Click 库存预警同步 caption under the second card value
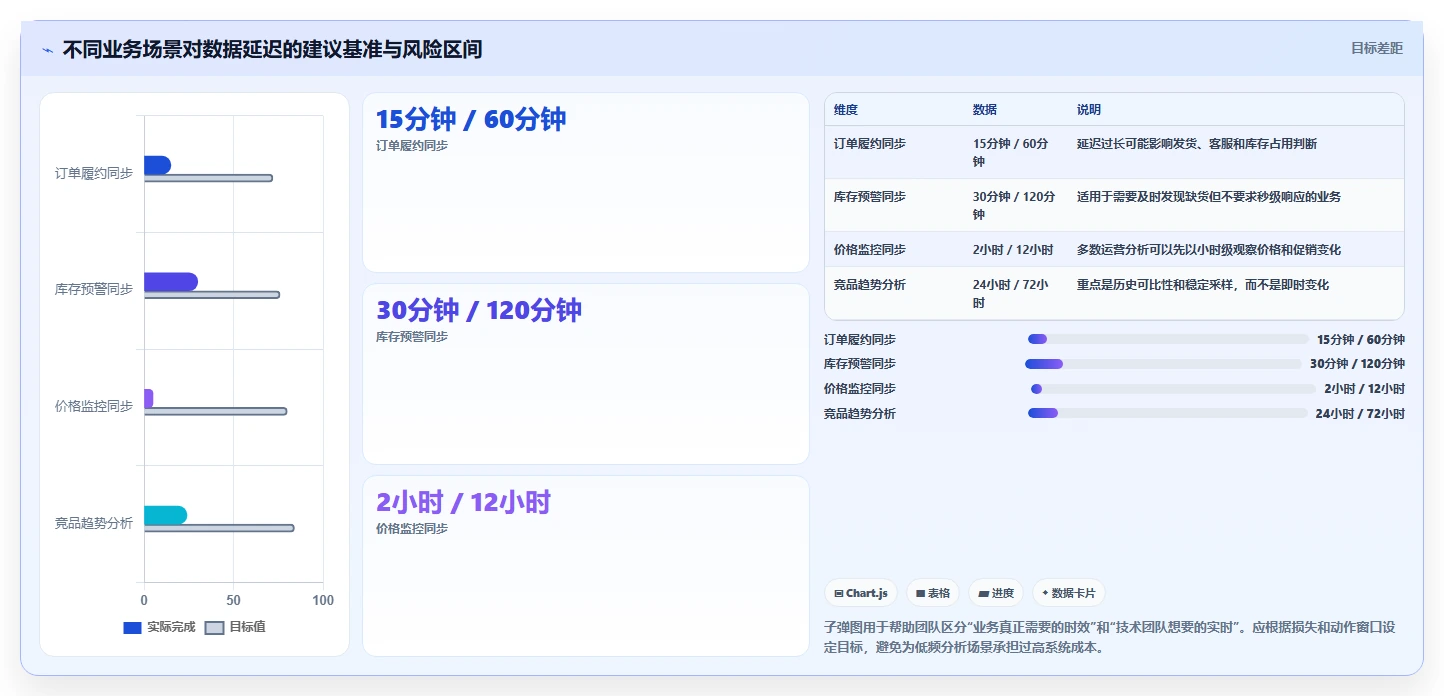 tap(412, 336)
